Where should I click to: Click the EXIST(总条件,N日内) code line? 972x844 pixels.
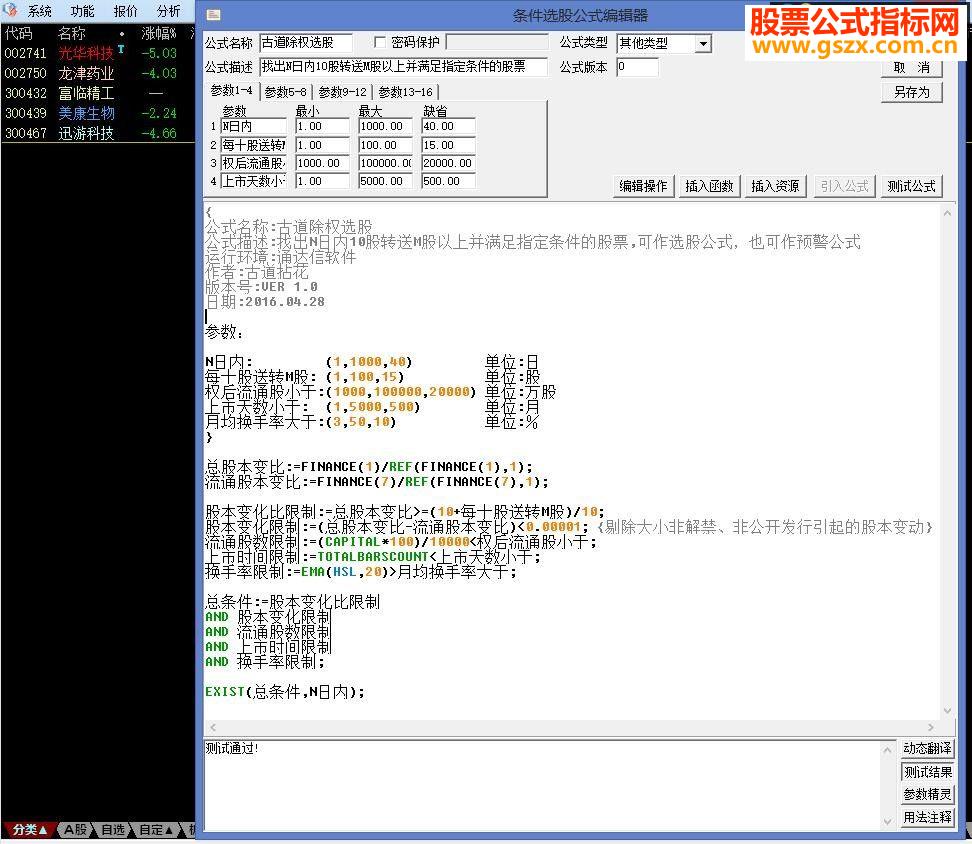(x=285, y=692)
